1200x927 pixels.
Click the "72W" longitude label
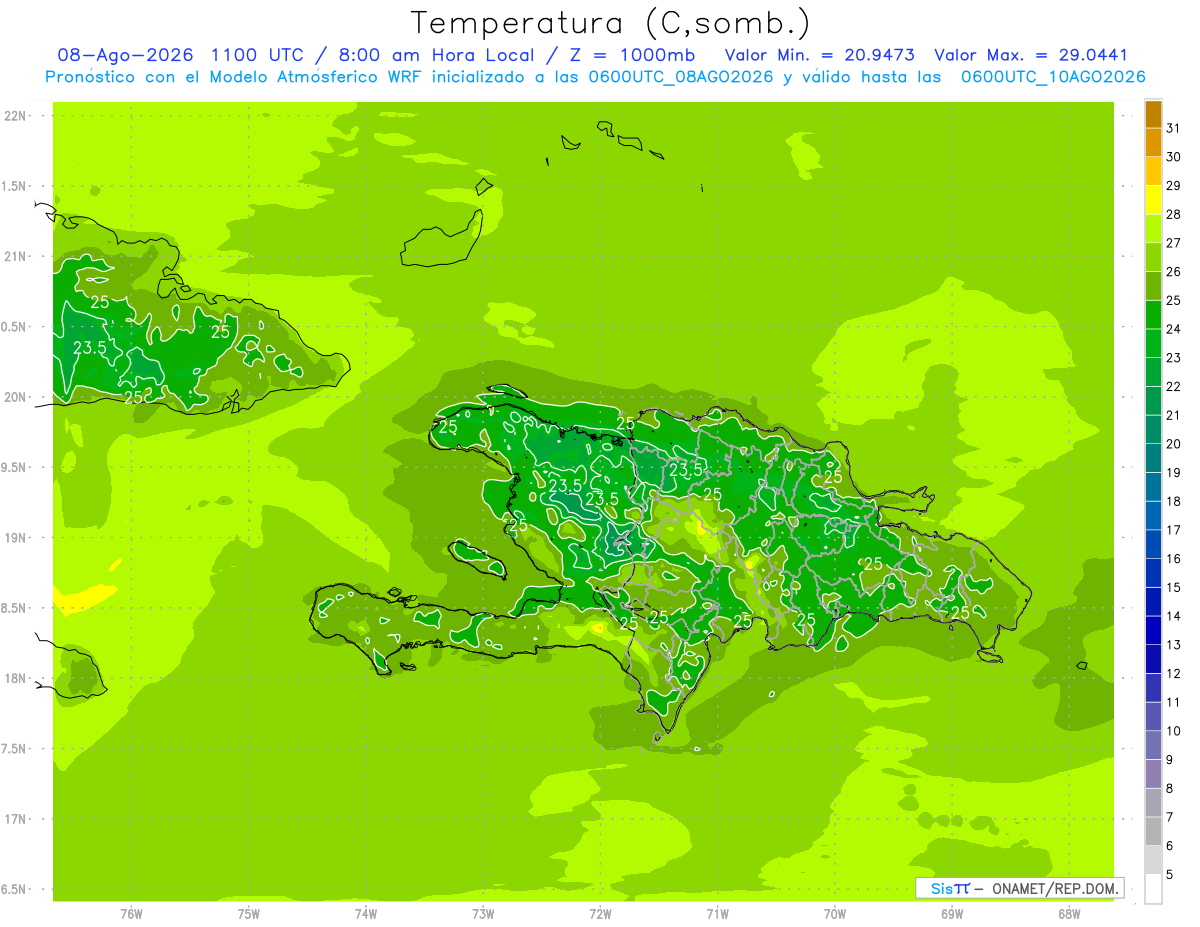point(600,914)
